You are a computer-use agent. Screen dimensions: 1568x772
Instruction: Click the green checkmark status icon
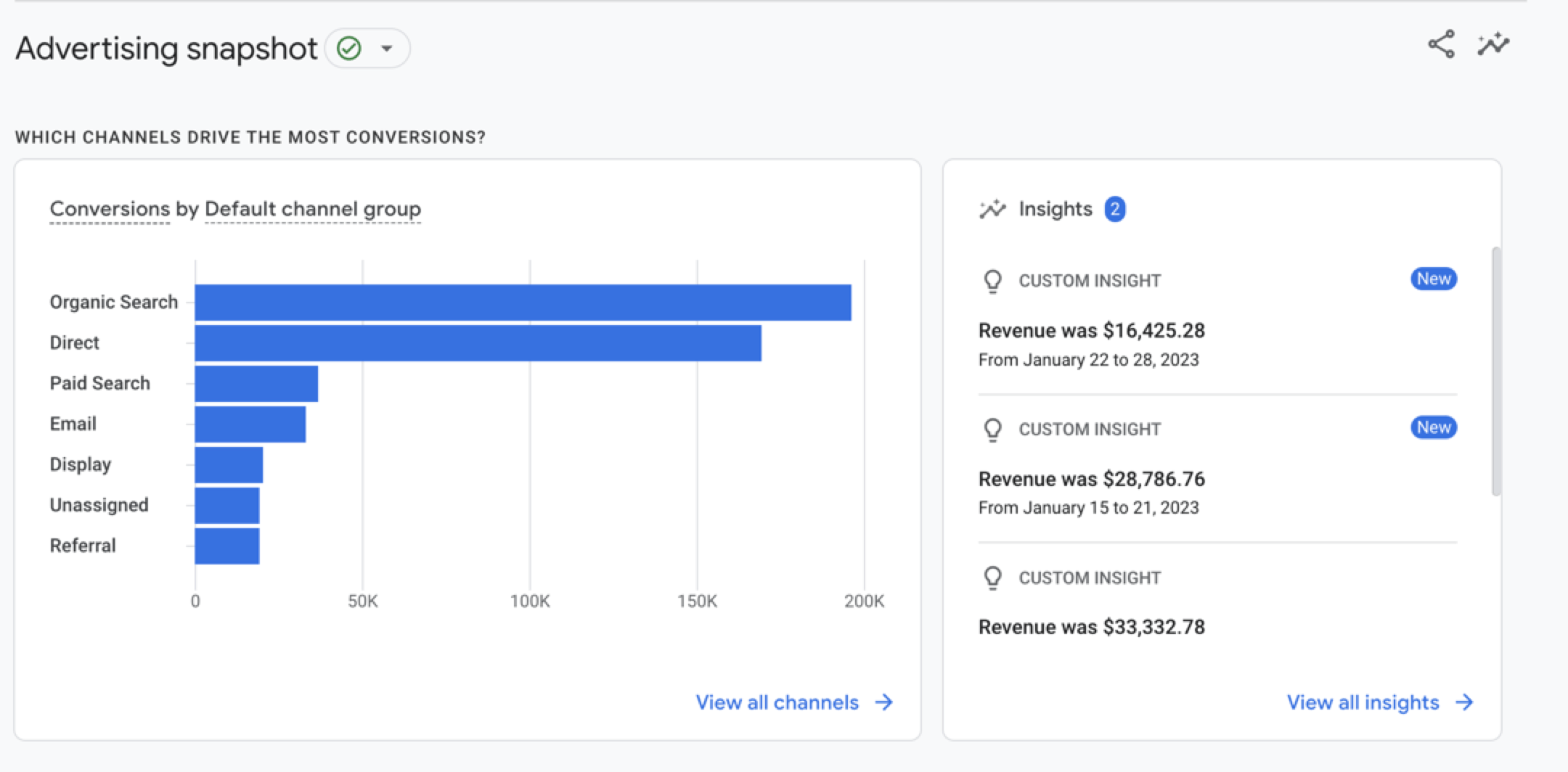click(349, 49)
